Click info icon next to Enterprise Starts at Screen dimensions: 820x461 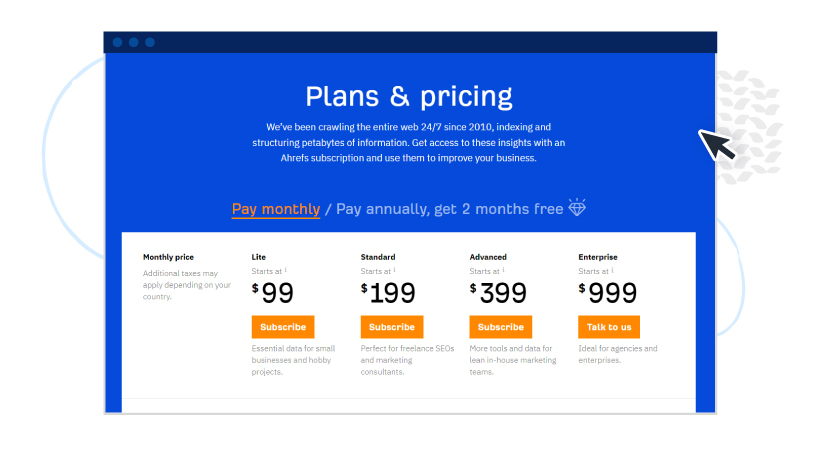click(612, 270)
